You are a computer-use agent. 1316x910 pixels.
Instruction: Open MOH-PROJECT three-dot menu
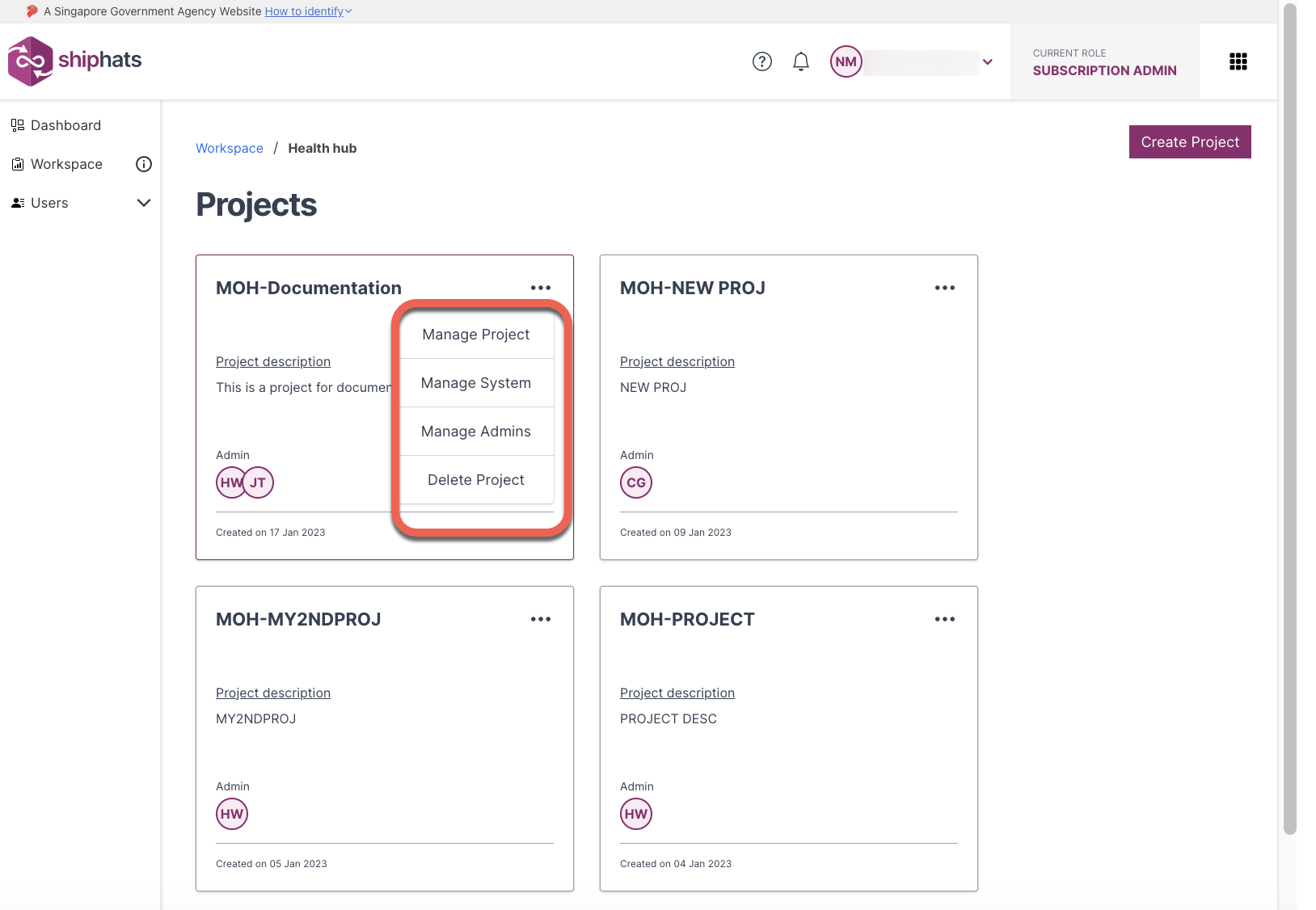[x=945, y=619]
